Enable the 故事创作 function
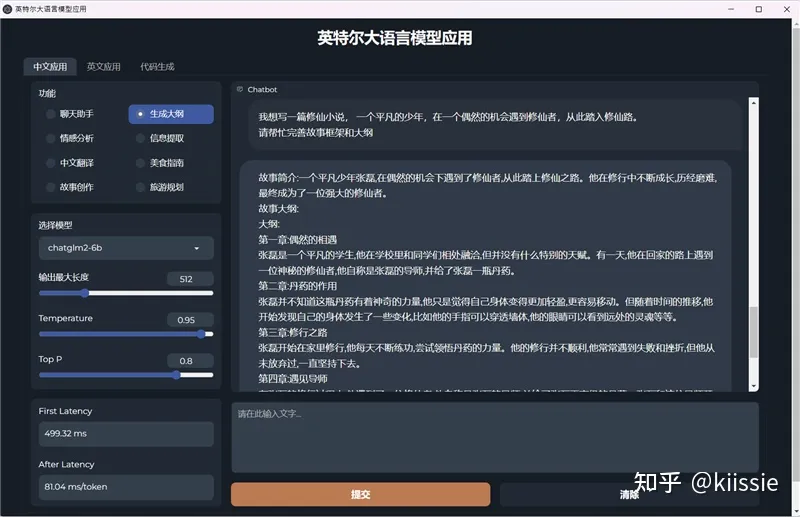 pyautogui.click(x=70, y=187)
